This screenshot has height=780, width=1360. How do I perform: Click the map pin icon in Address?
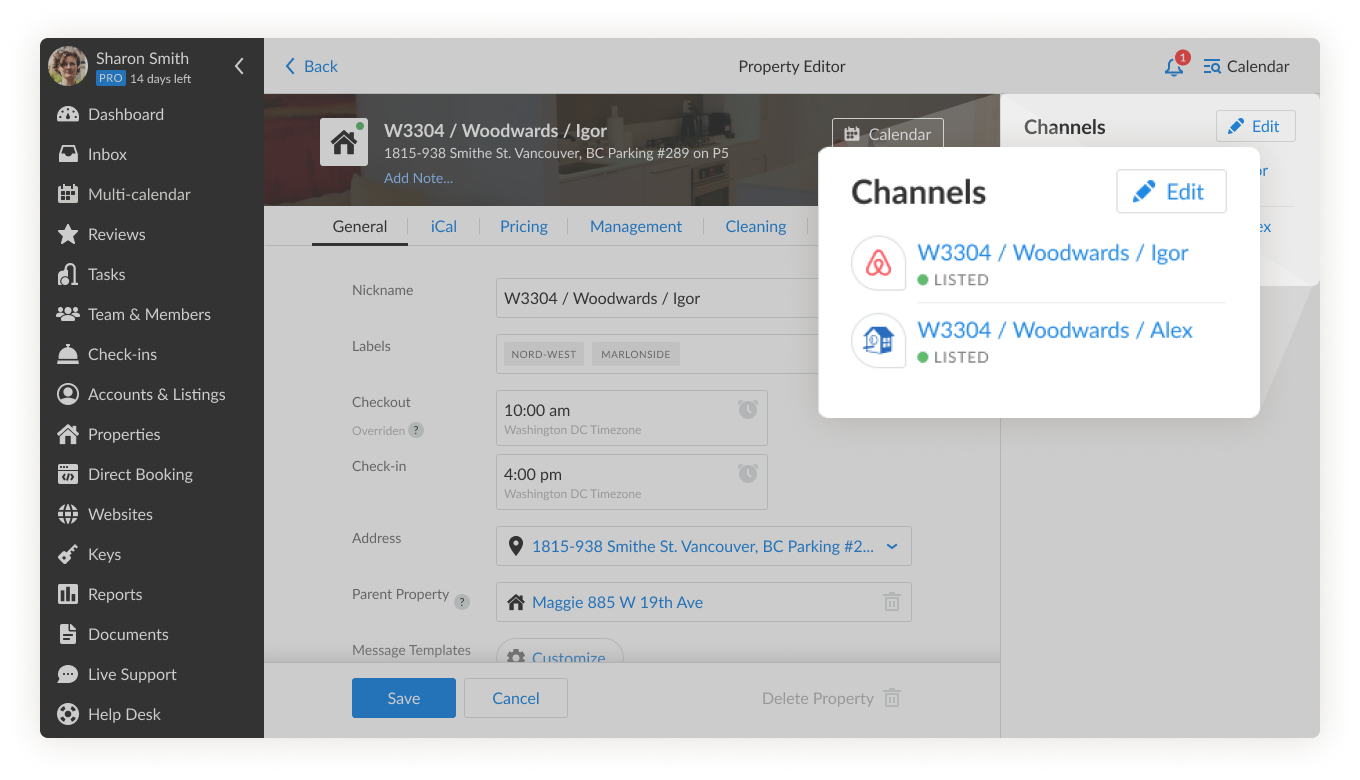click(x=516, y=546)
